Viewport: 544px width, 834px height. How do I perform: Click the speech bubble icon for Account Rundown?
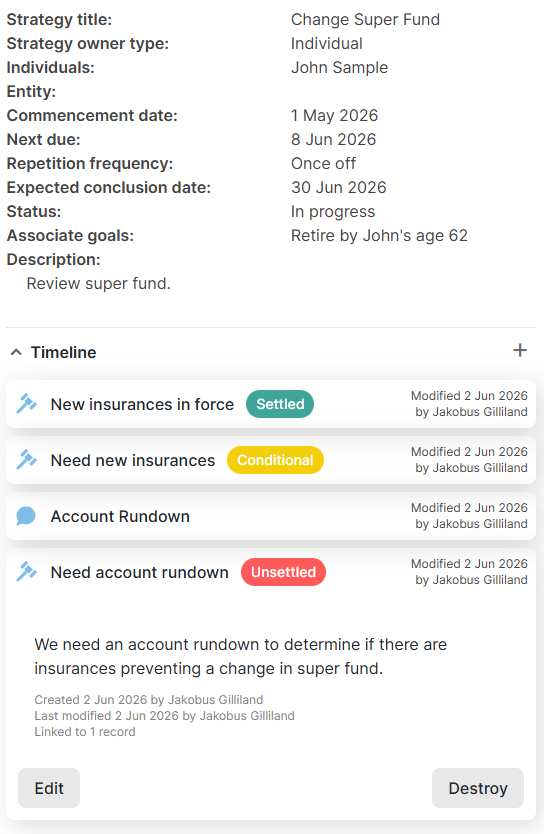26,516
